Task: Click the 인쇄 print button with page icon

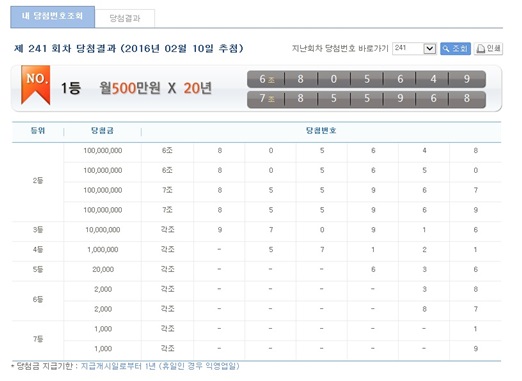Action: point(488,49)
